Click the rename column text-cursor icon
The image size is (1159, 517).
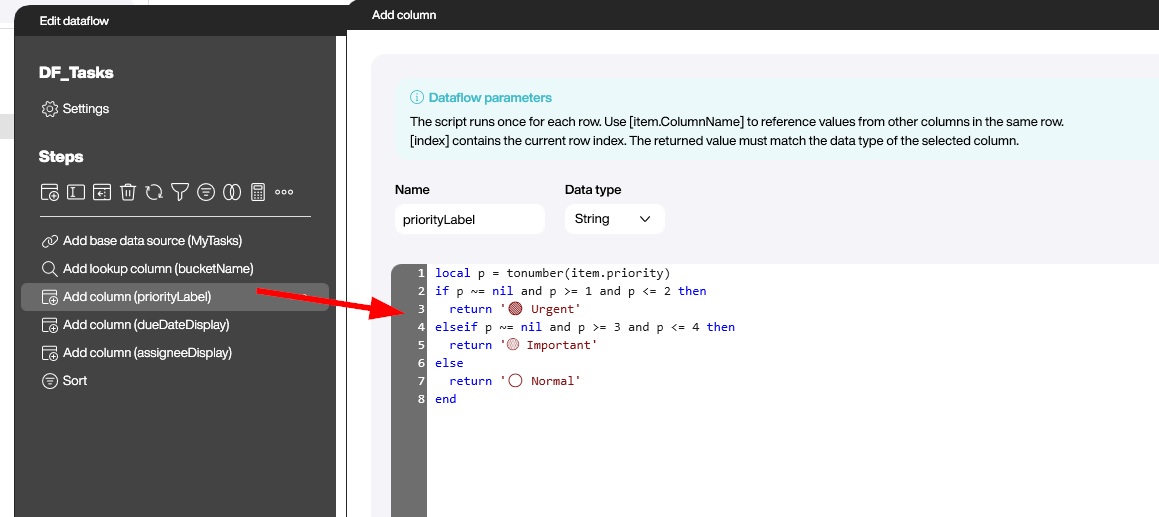tap(75, 192)
